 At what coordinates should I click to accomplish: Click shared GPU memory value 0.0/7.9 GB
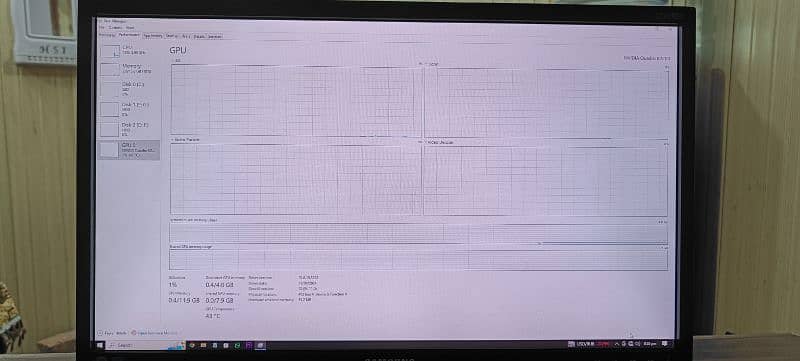click(x=220, y=301)
